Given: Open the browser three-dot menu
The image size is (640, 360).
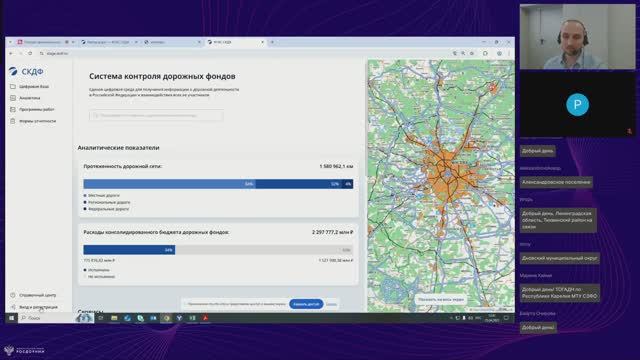Looking at the screenshot, I should [509, 53].
